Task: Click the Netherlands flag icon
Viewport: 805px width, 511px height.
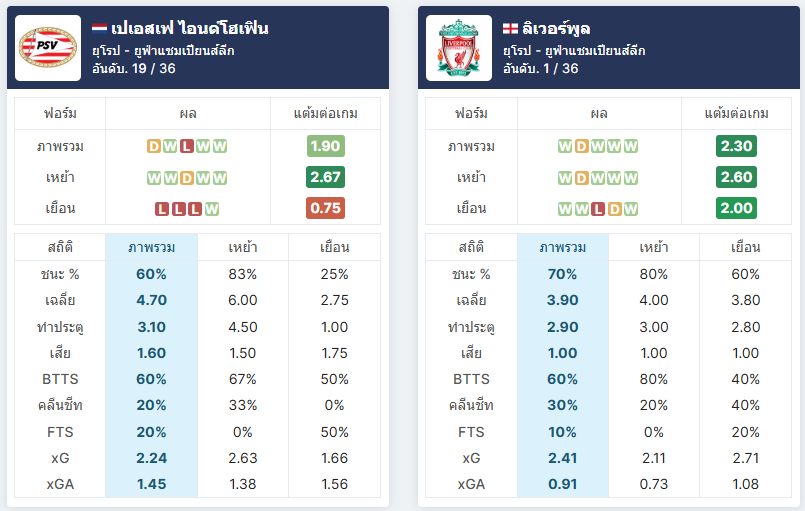Action: pos(99,28)
